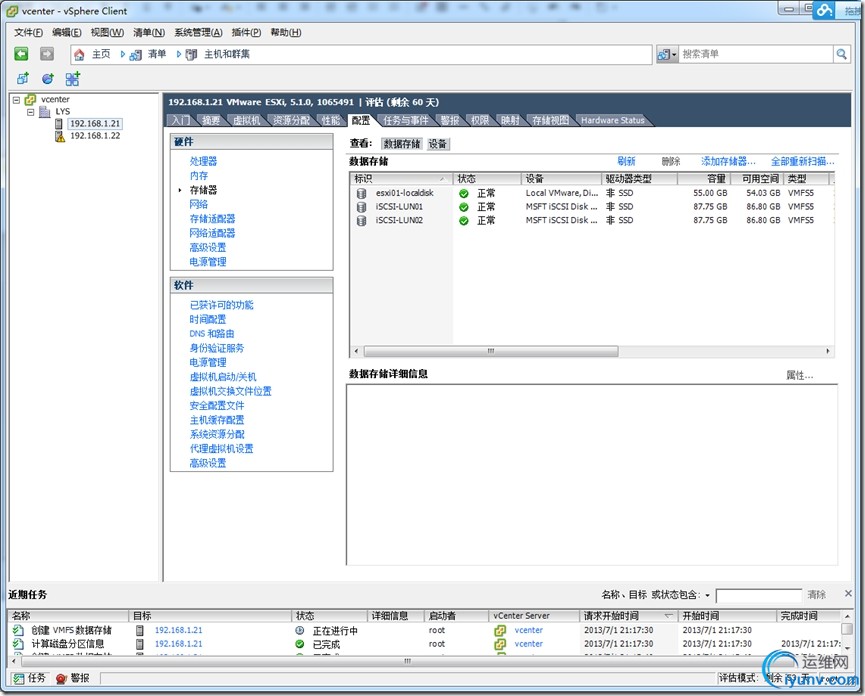
Task: Switch to the Hardware Status tab
Action: pyautogui.click(x=612, y=120)
